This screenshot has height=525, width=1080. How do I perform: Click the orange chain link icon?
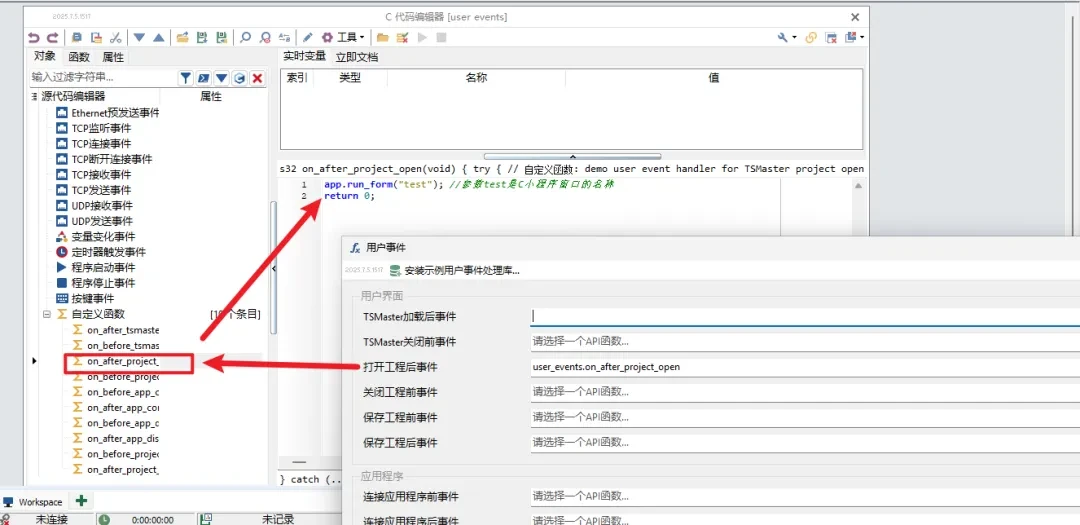pyautogui.click(x=811, y=37)
